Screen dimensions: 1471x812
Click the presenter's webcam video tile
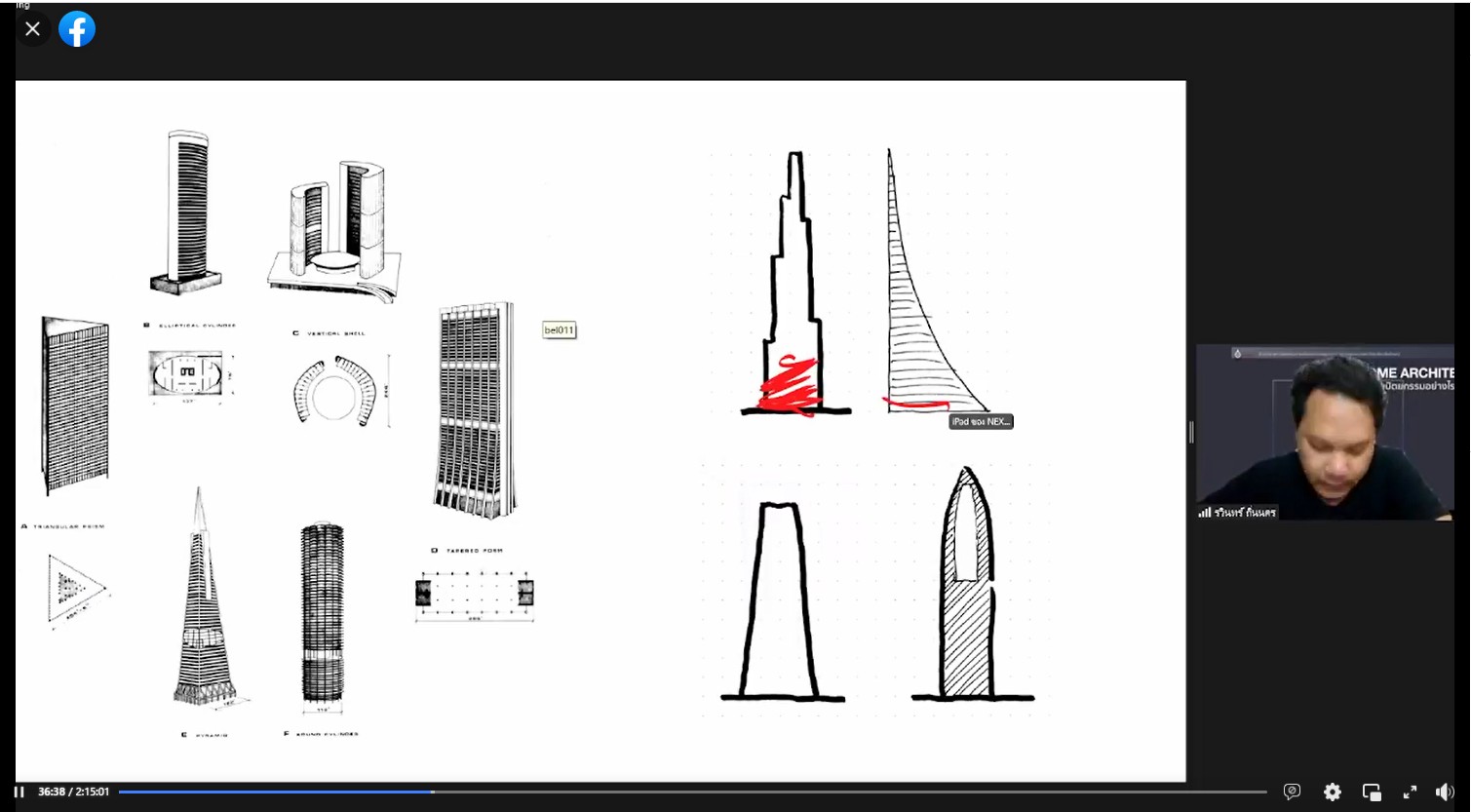[1325, 431]
